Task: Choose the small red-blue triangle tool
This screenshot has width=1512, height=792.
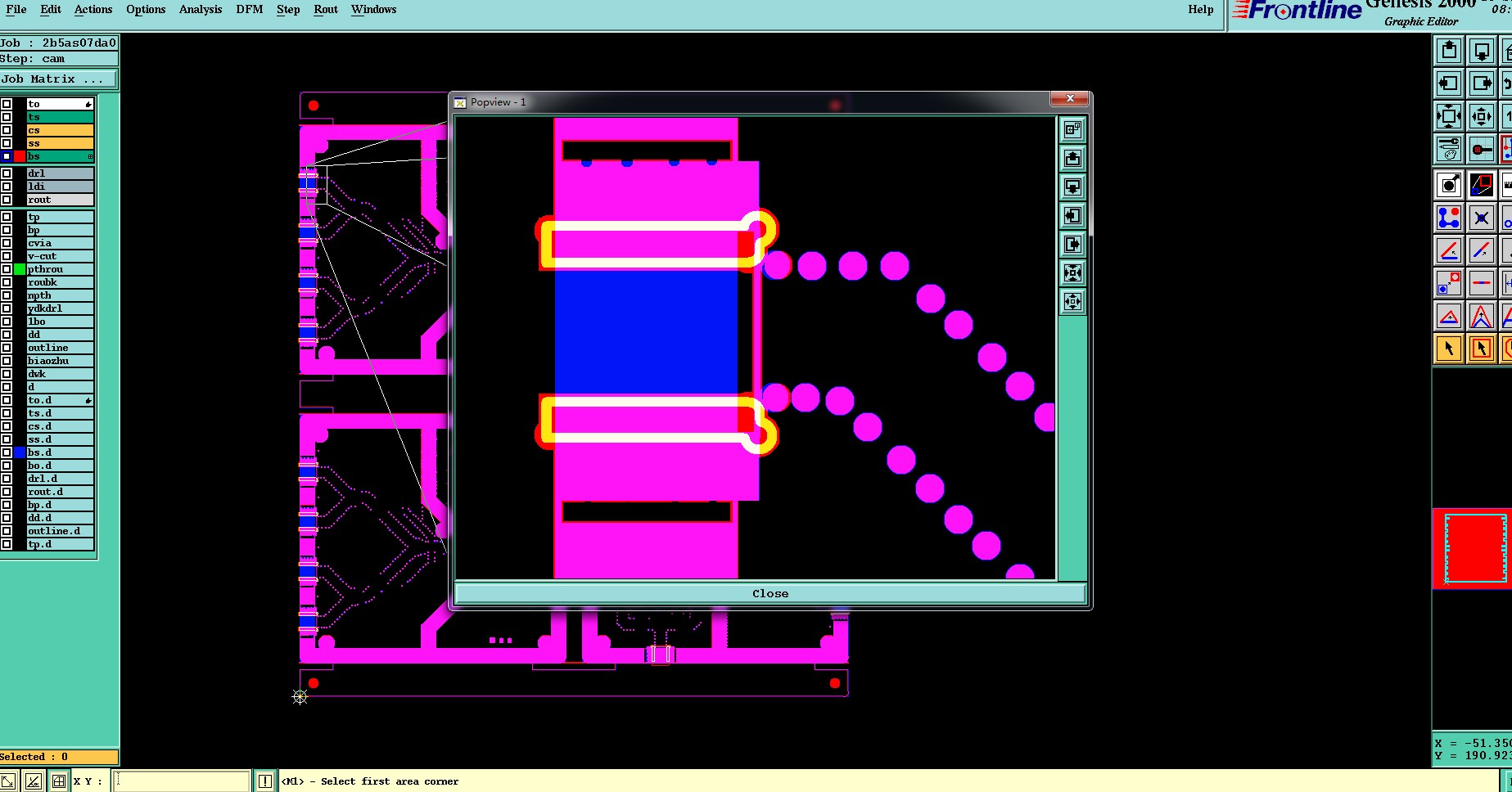Action: pos(1449,316)
